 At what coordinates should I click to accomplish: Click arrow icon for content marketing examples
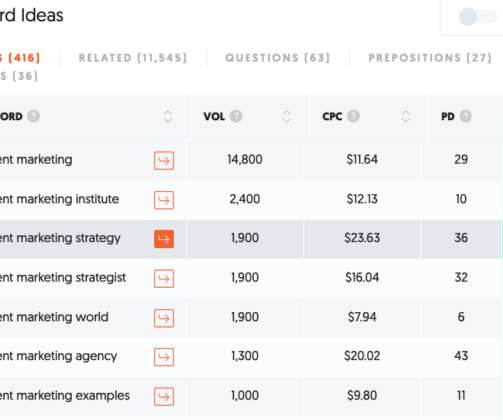click(x=164, y=396)
